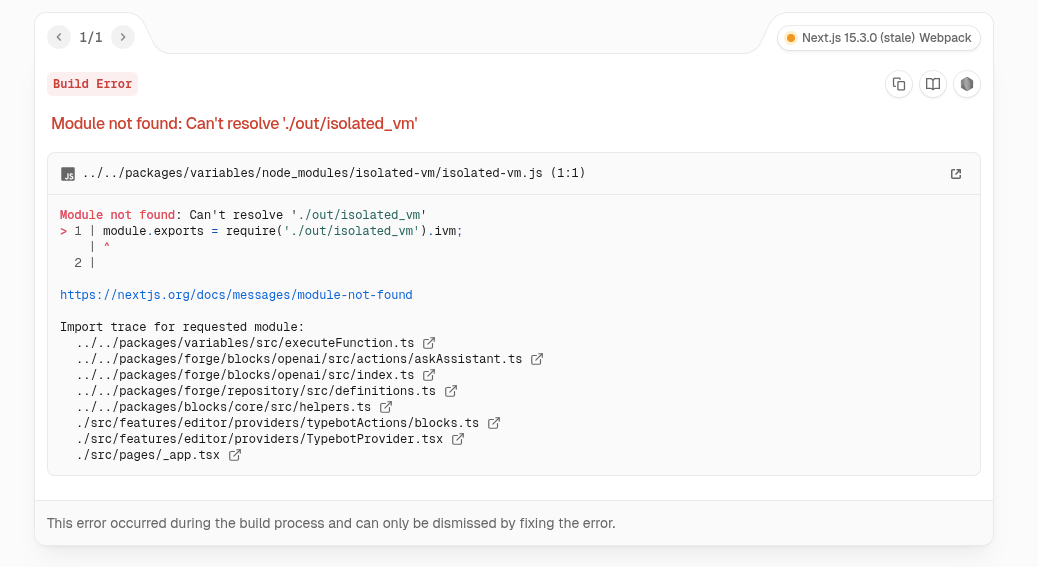Open the docs book icon

(932, 84)
